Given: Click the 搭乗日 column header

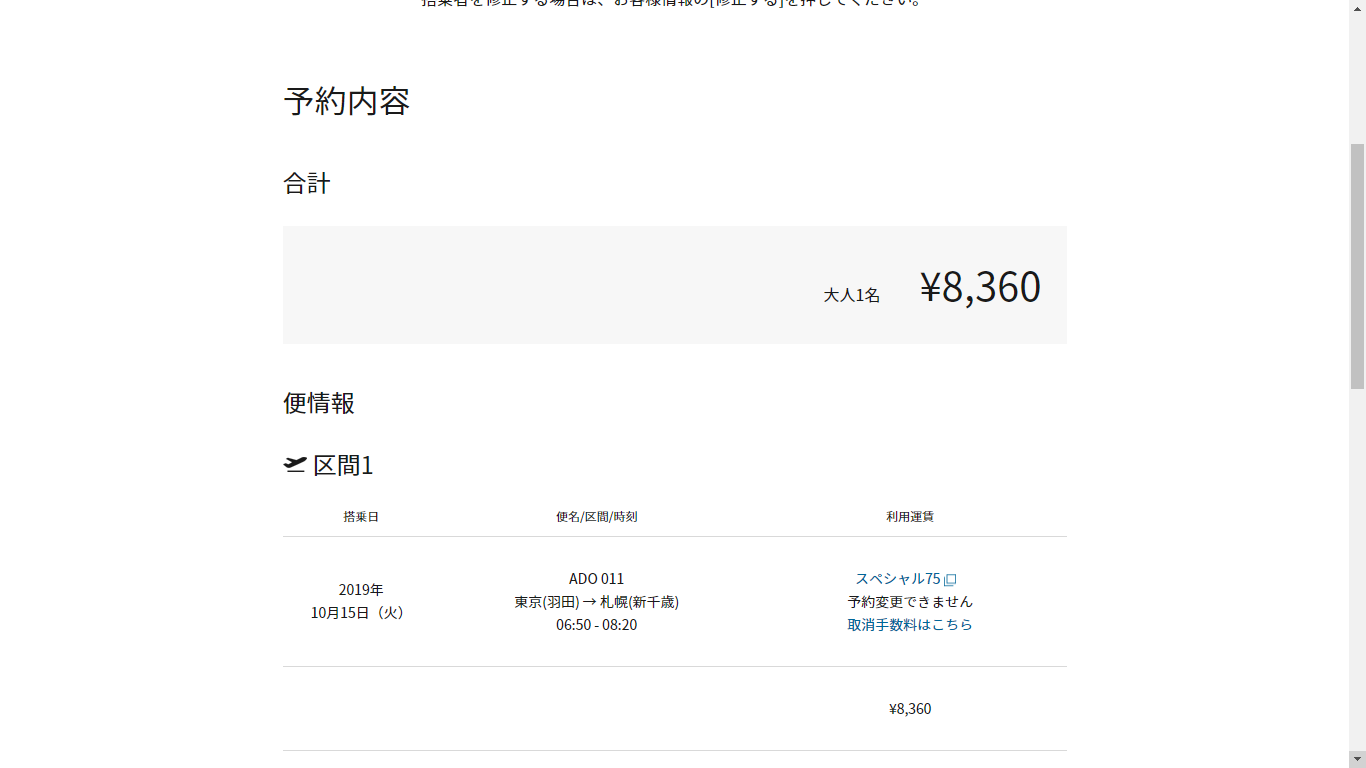Looking at the screenshot, I should (x=361, y=517).
